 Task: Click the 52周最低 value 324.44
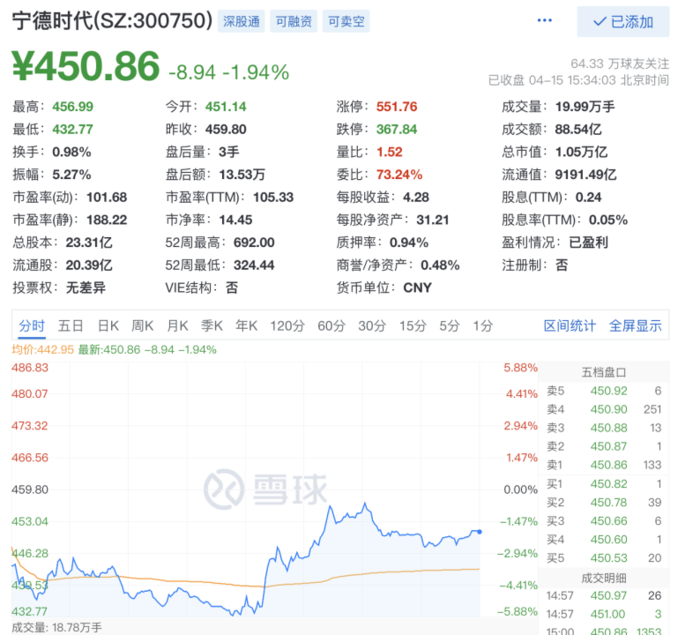coord(254,265)
